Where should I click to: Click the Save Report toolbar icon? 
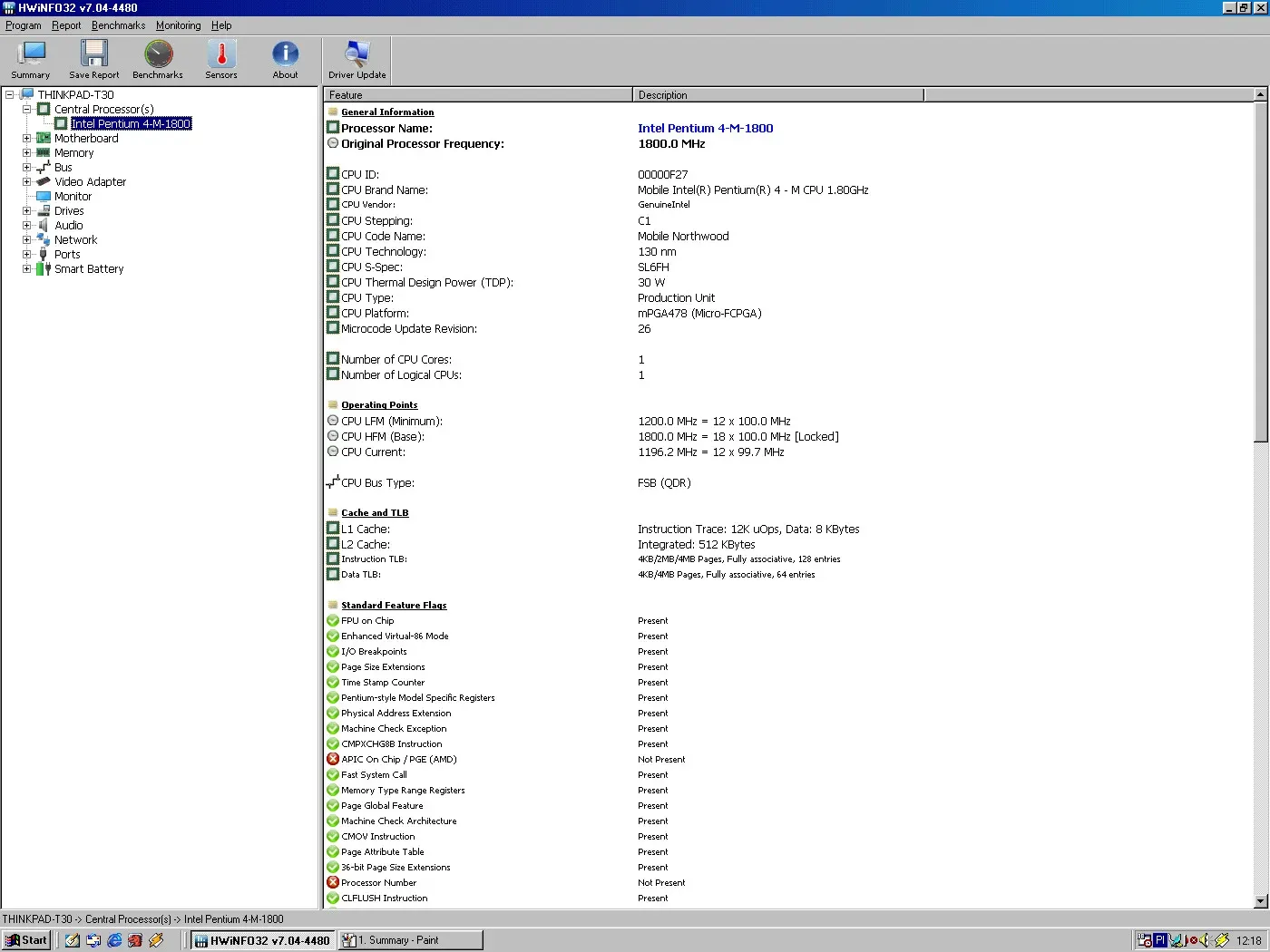point(94,60)
